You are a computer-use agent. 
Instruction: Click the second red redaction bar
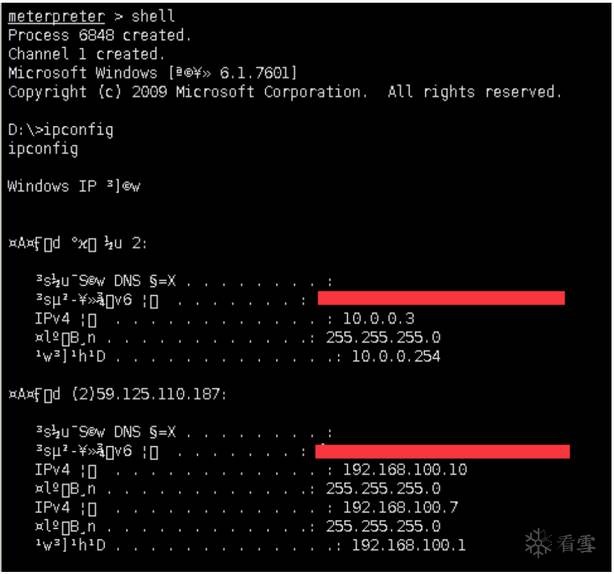[x=442, y=452]
